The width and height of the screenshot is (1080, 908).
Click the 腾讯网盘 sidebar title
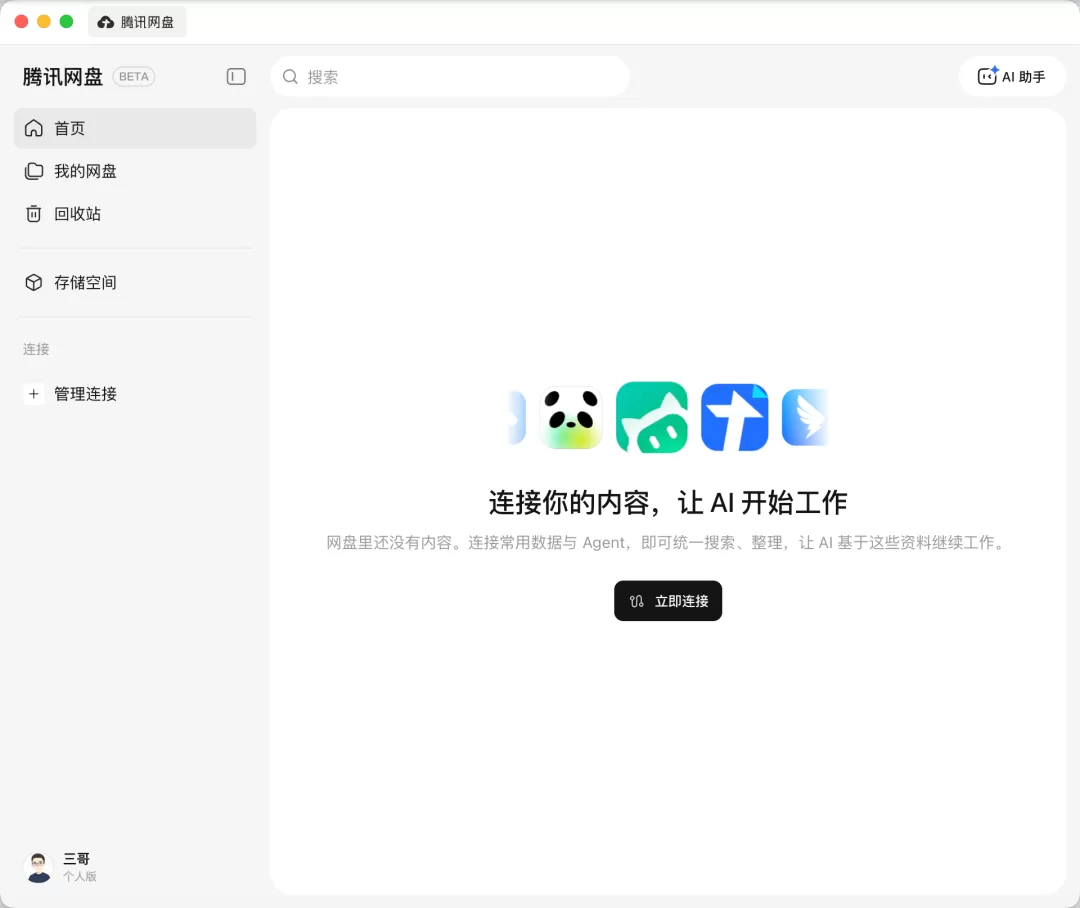[x=63, y=76]
